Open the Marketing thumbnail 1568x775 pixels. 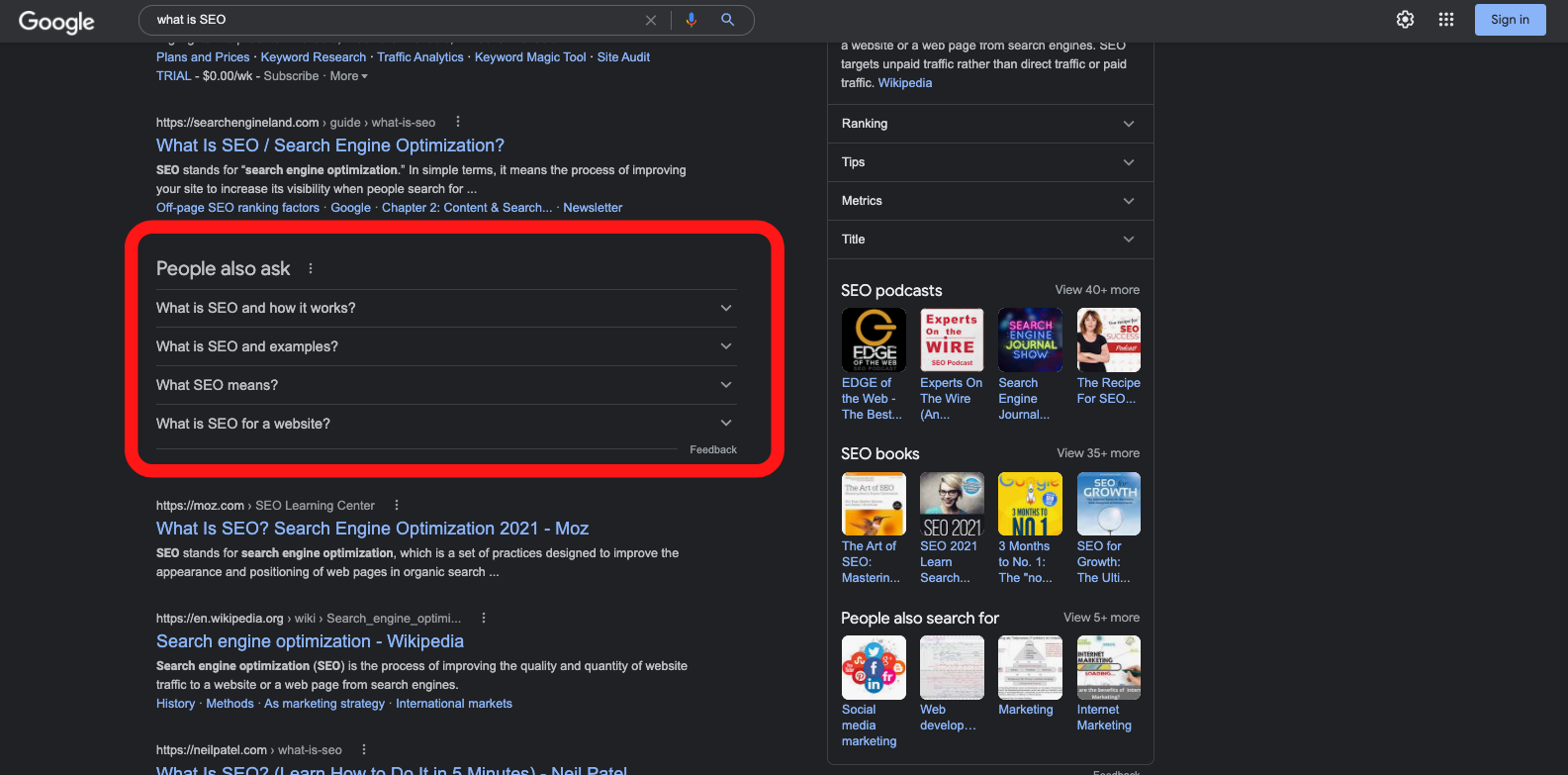pyautogui.click(x=1030, y=667)
